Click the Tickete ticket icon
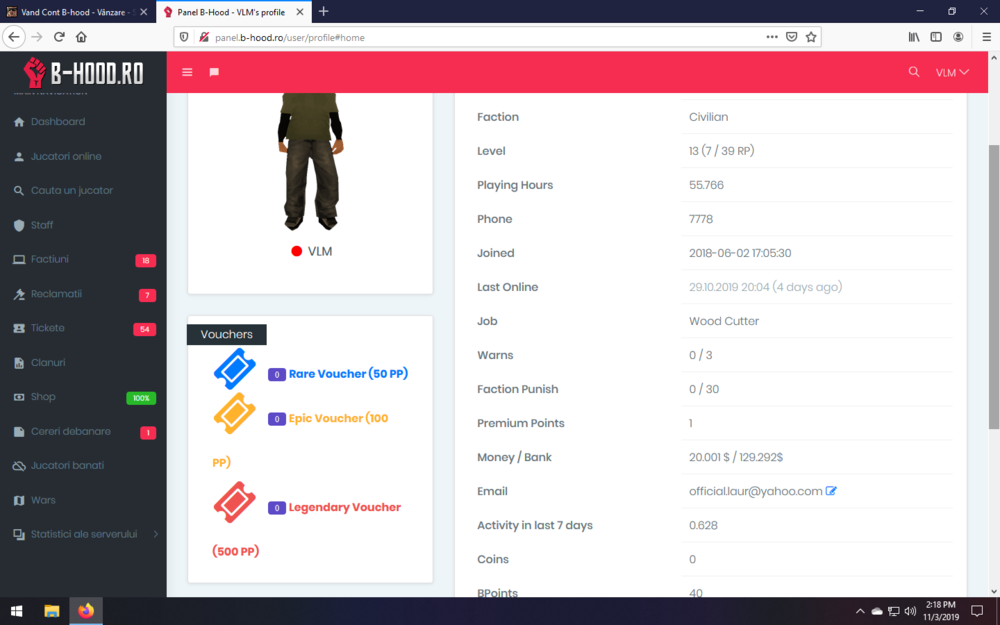The image size is (1000, 625). click(x=19, y=328)
